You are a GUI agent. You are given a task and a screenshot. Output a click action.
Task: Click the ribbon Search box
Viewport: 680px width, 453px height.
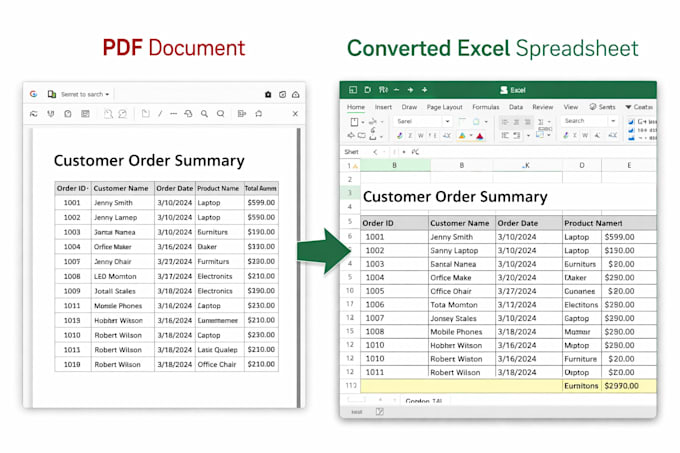pos(584,121)
